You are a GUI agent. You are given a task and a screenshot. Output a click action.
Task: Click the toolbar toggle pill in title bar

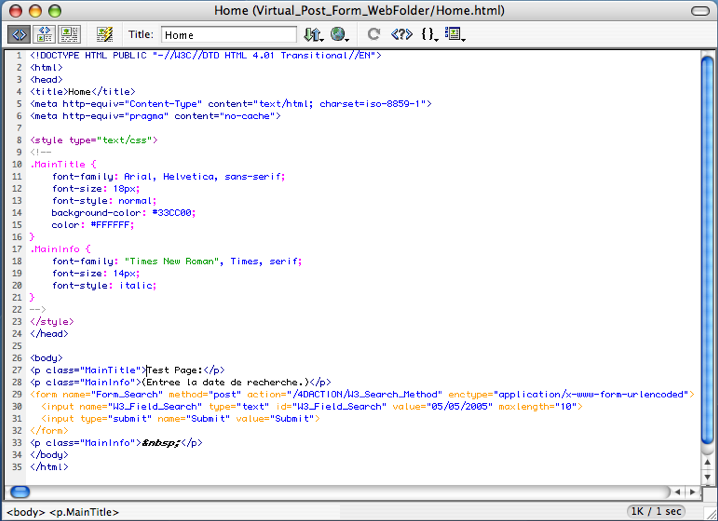700,11
